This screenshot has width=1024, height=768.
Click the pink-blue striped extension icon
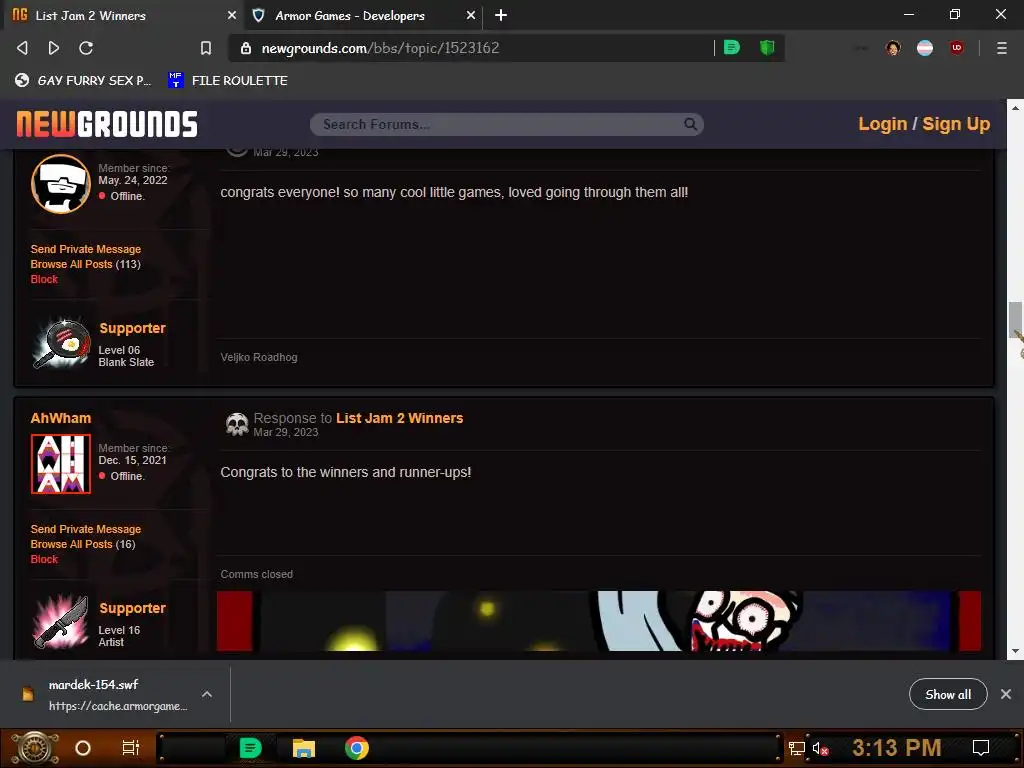coord(925,48)
